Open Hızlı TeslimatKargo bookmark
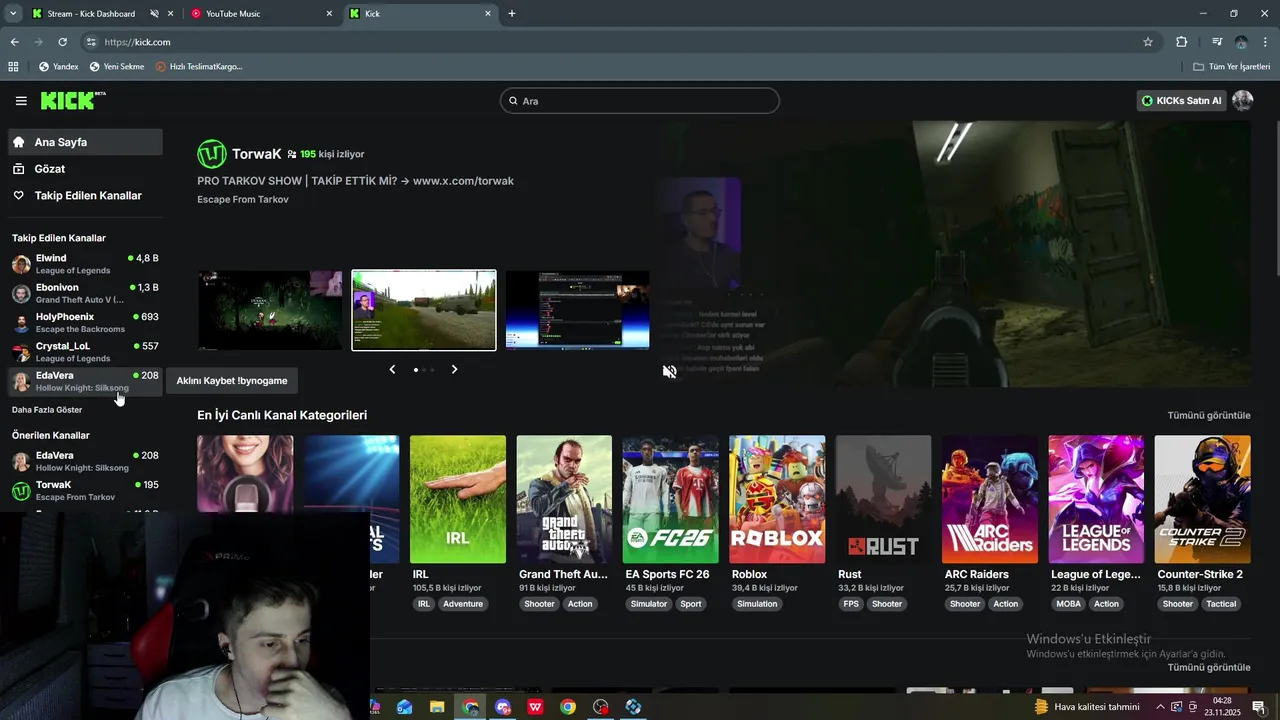This screenshot has width=1280, height=720. click(x=199, y=67)
